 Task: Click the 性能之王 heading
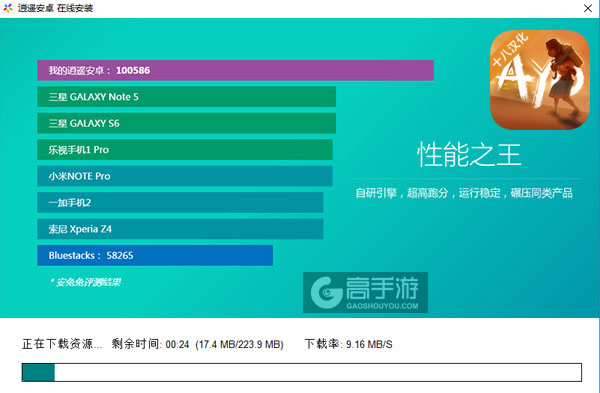pos(469,155)
